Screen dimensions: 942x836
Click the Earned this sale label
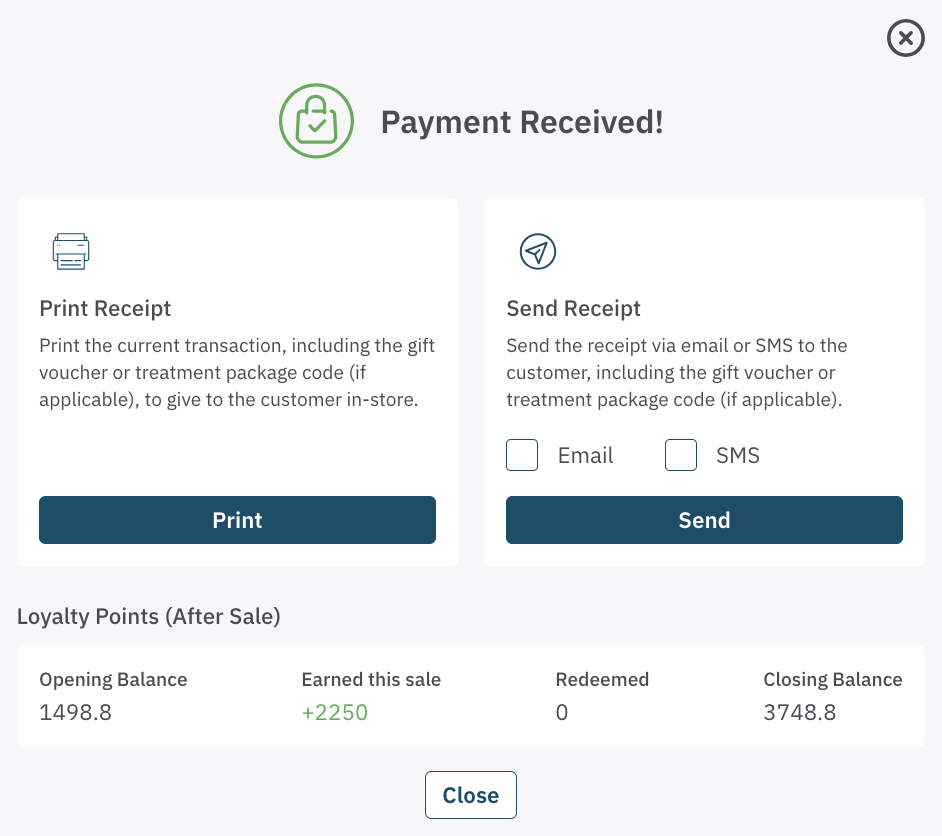[371, 680]
